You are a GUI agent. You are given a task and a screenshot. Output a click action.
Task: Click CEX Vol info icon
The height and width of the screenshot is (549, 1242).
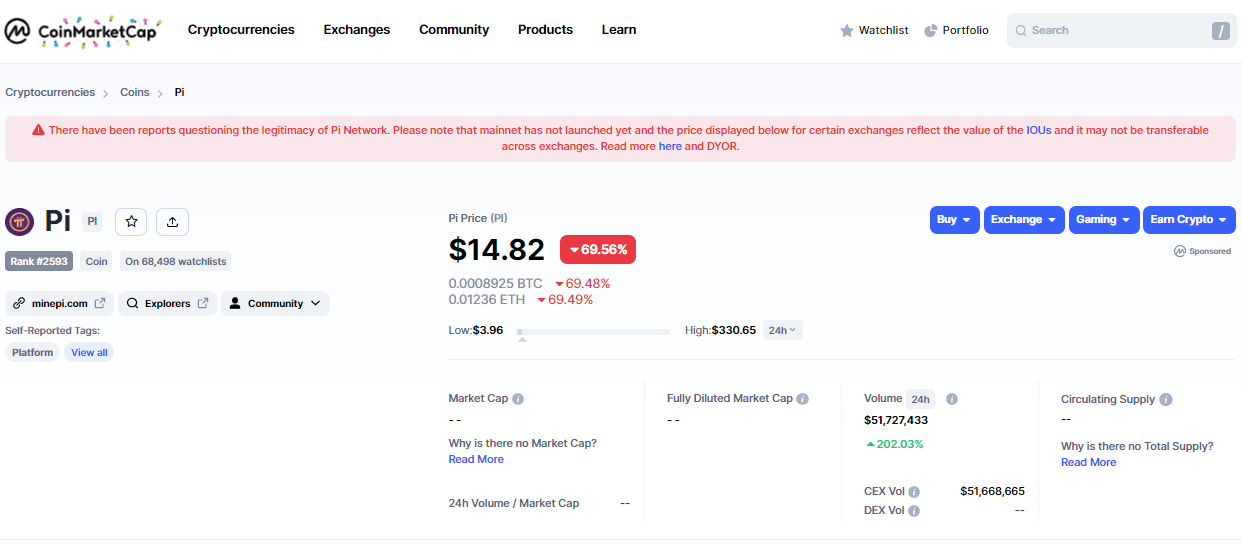pyautogui.click(x=914, y=492)
